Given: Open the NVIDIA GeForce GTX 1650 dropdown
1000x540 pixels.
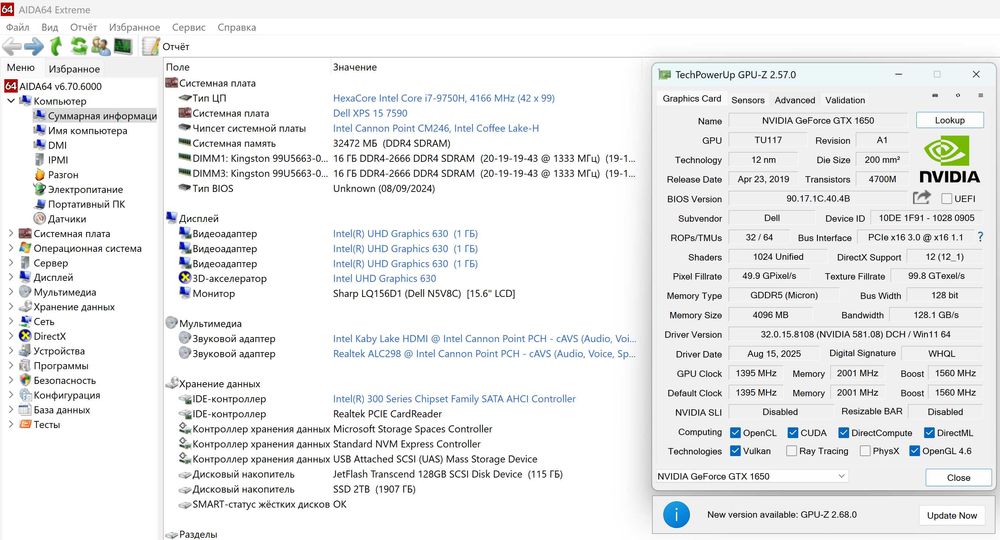Looking at the screenshot, I should point(751,477).
